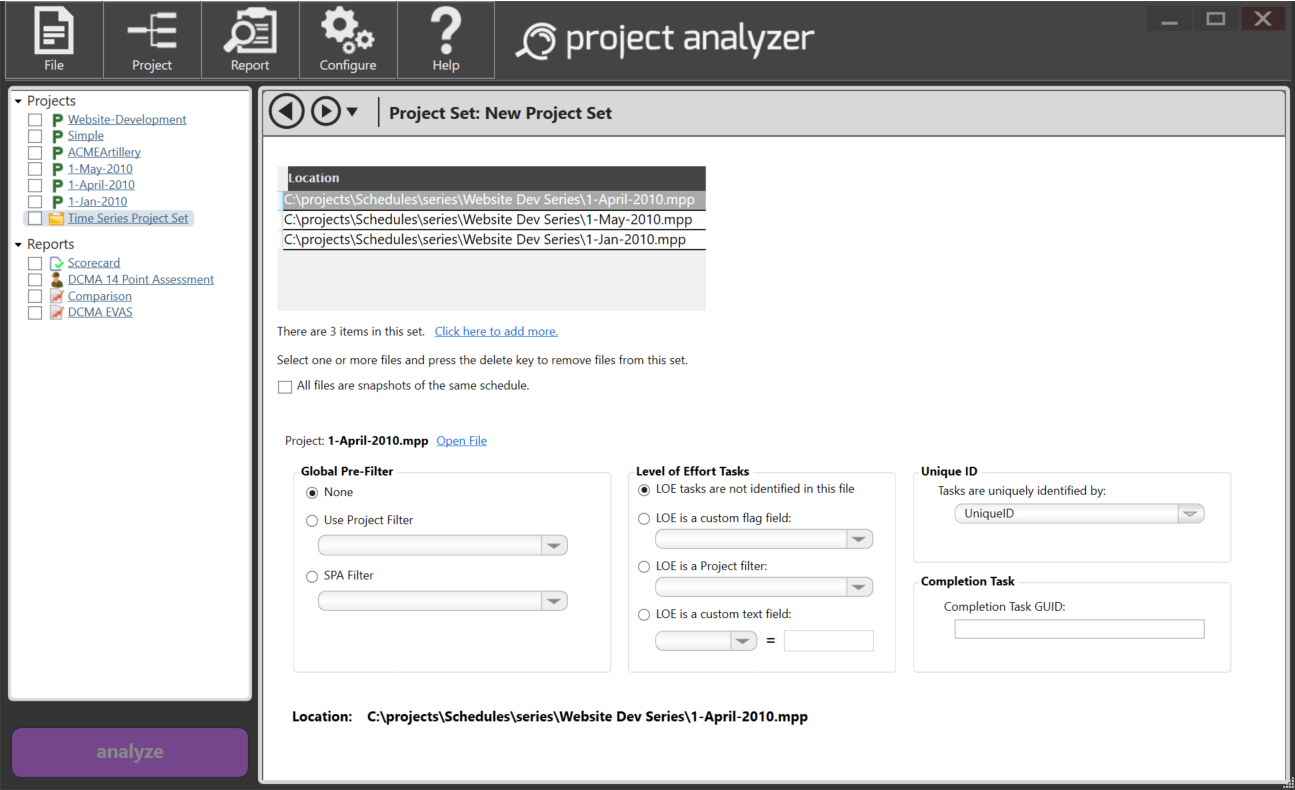Open DCMA 14 Point Assessment report

tap(140, 280)
